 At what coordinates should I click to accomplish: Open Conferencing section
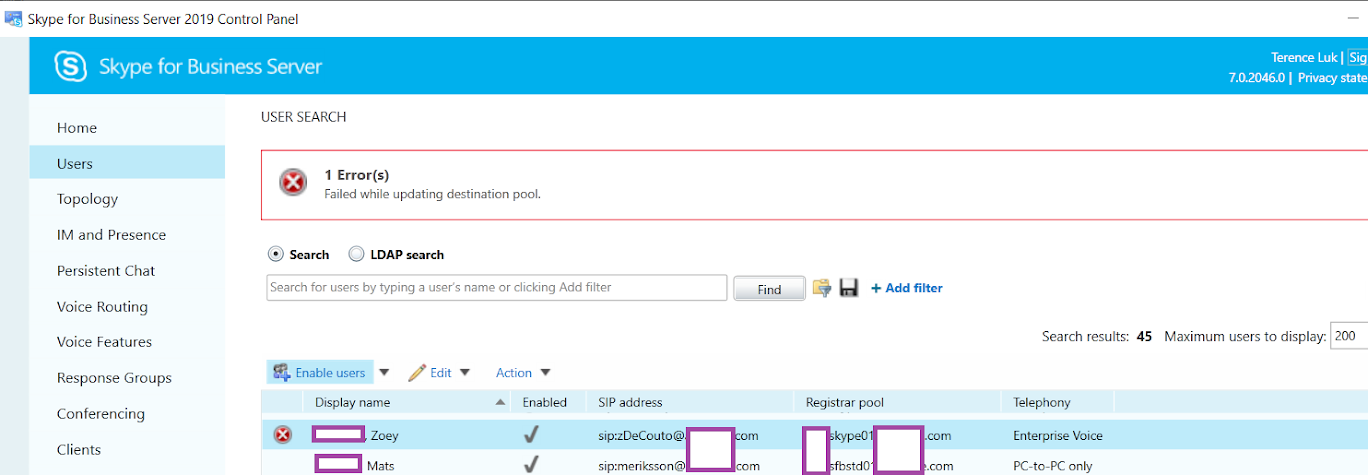[x=101, y=414]
